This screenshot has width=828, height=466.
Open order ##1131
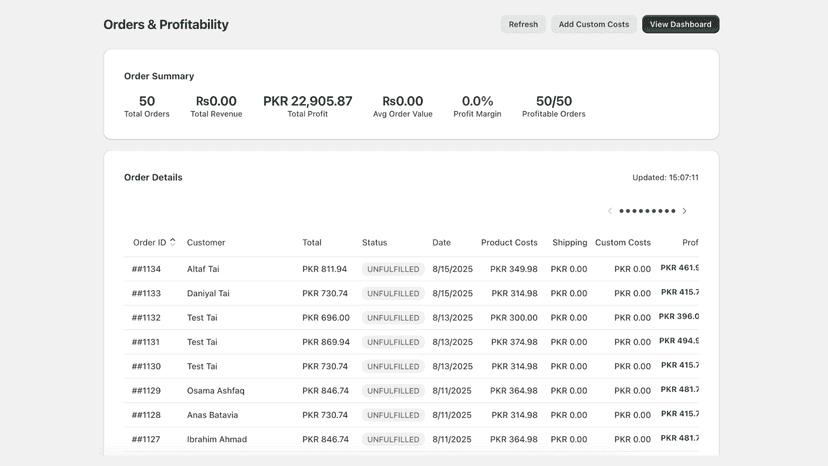[146, 342]
